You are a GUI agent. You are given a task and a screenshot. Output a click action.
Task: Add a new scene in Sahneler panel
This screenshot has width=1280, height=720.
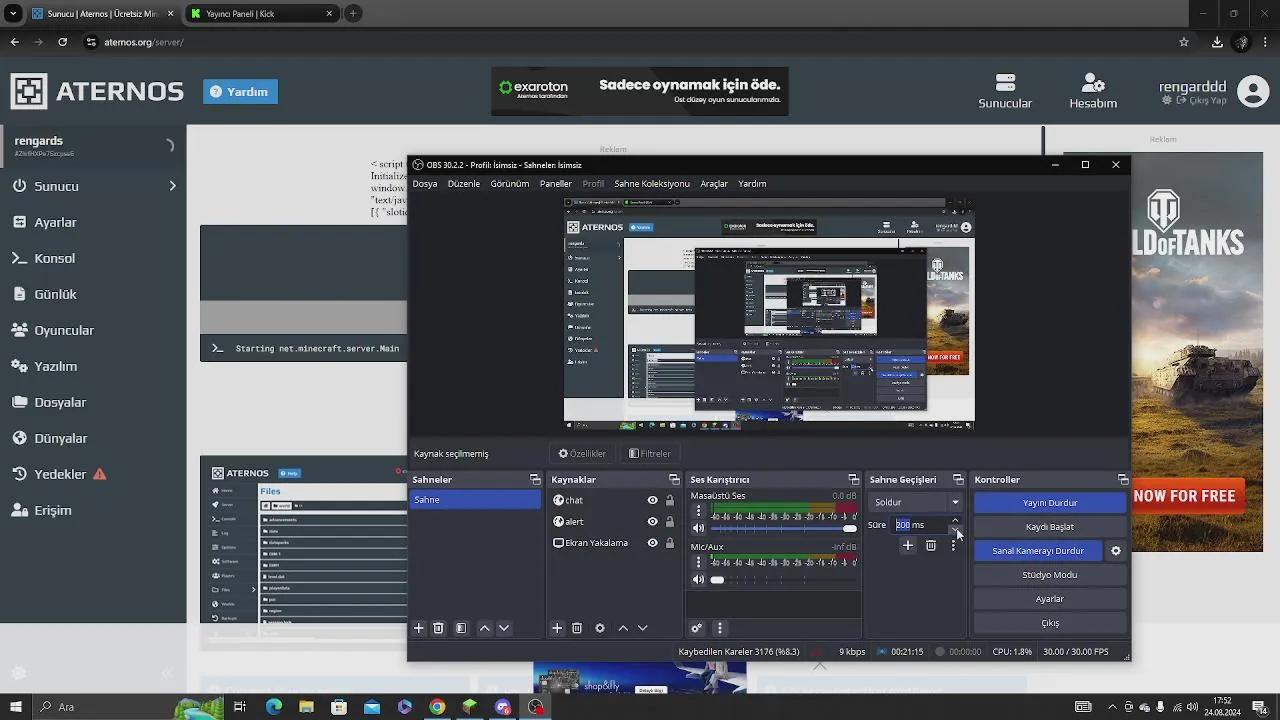(x=419, y=628)
